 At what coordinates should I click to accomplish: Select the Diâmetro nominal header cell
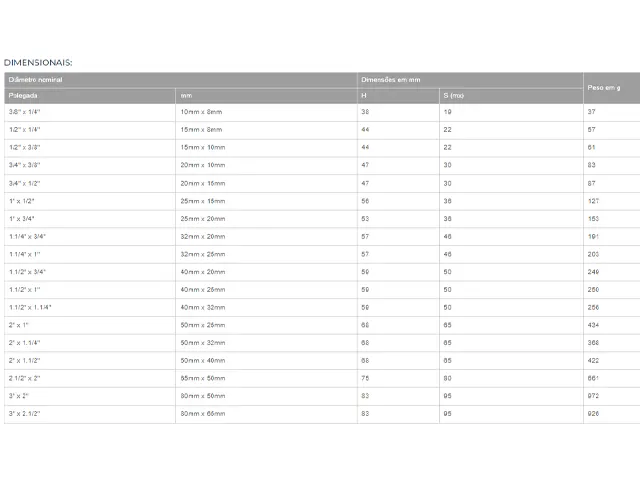click(180, 80)
